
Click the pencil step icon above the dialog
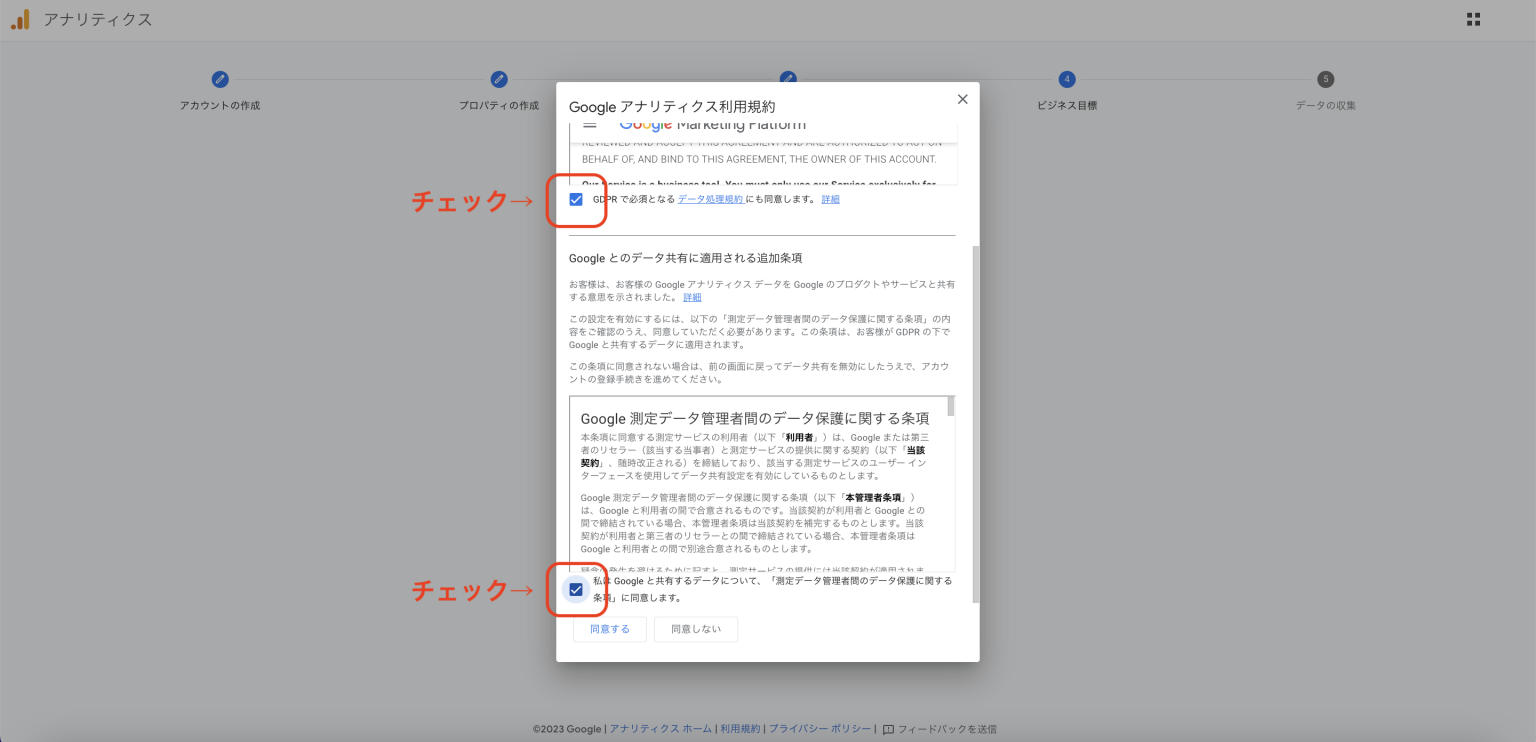(787, 79)
